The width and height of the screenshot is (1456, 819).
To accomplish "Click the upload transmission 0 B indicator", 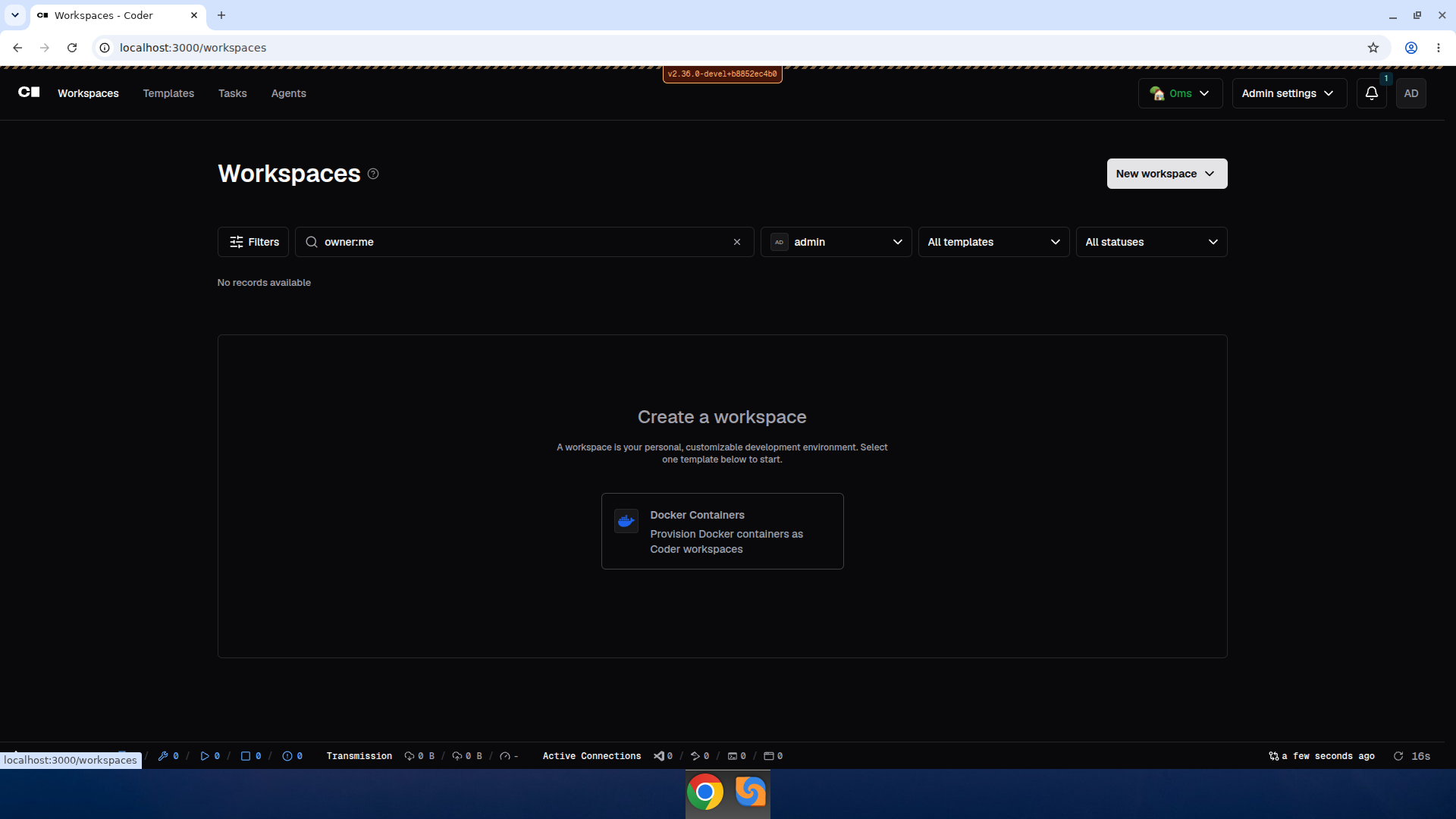I will (467, 756).
